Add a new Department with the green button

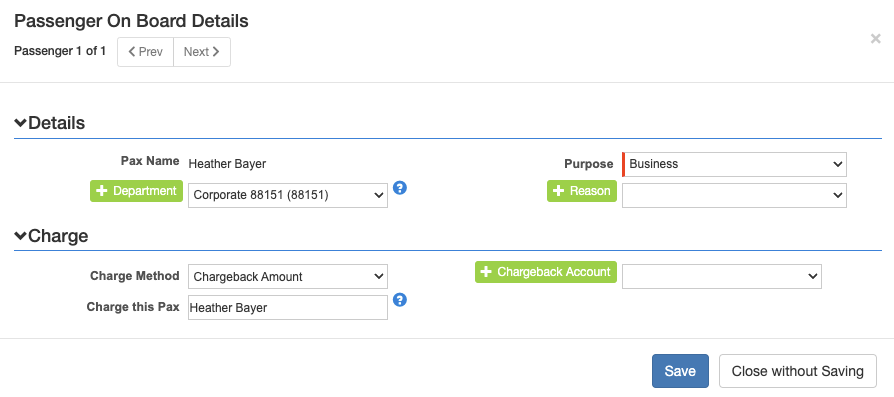click(x=136, y=191)
